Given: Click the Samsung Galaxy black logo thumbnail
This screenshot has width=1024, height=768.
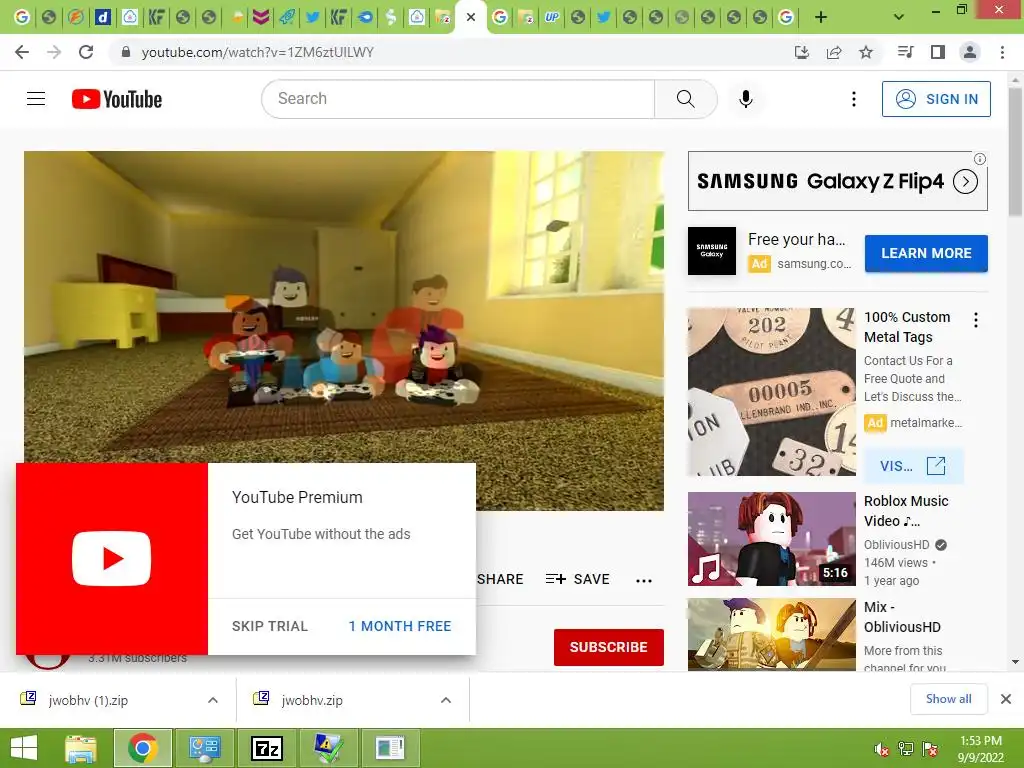Looking at the screenshot, I should point(712,251).
